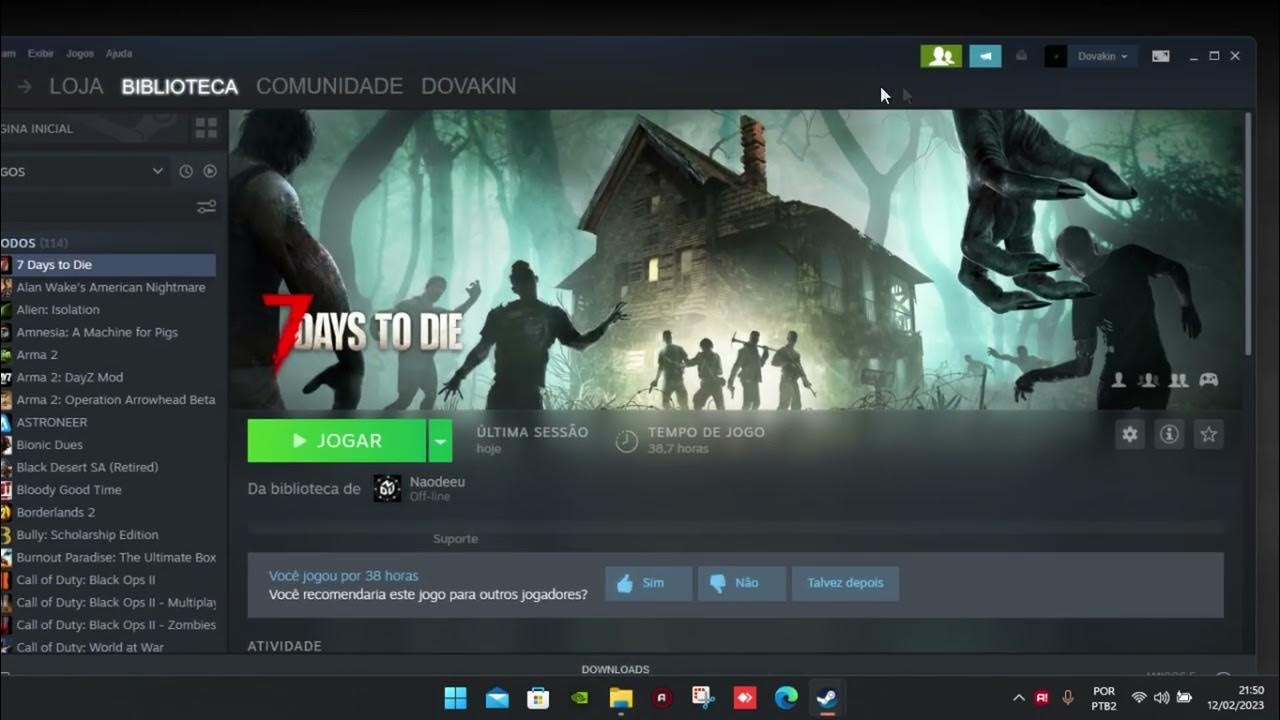The width and height of the screenshot is (1280, 720).
Task: Open the DOVAKIN profile tab
Action: (469, 86)
